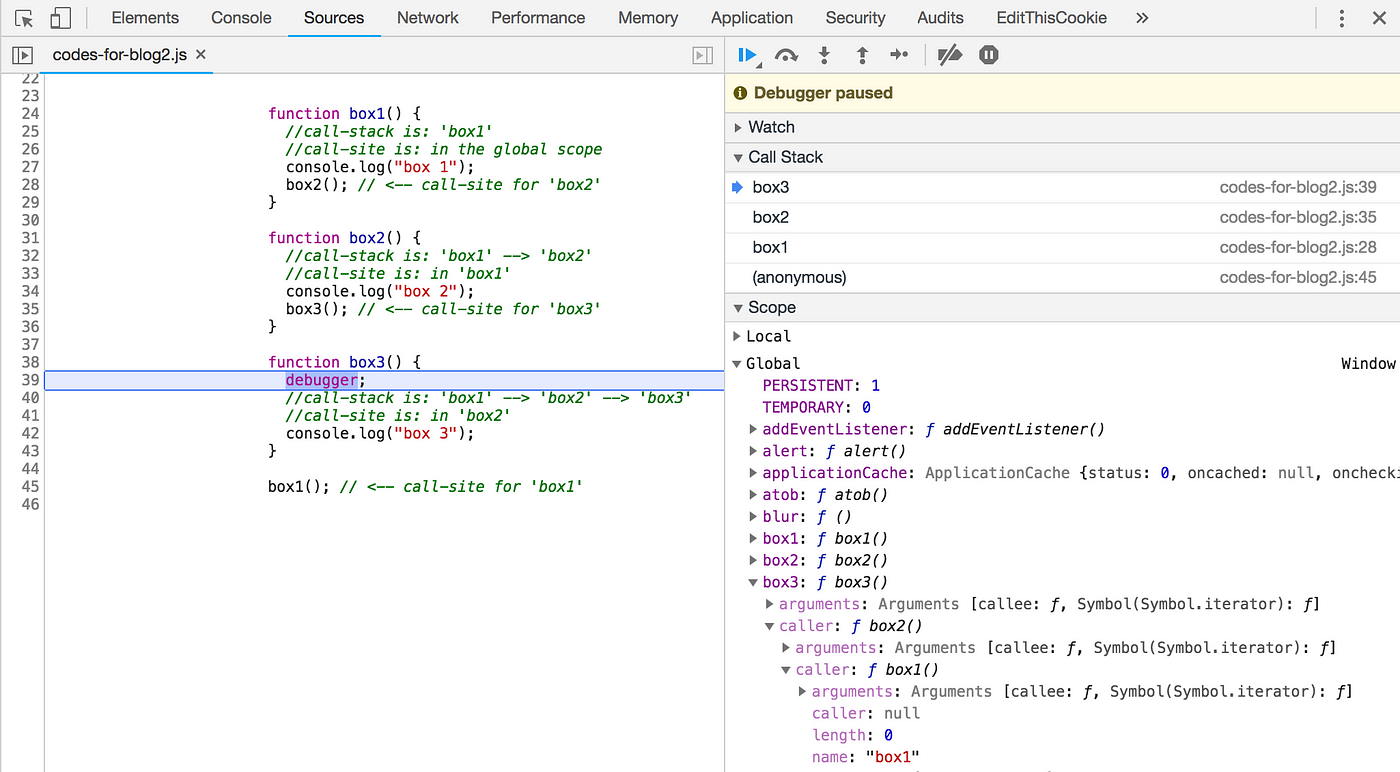Screen dimensions: 1400x772
Task: Click the Debugger paused banner
Action: 1062,93
